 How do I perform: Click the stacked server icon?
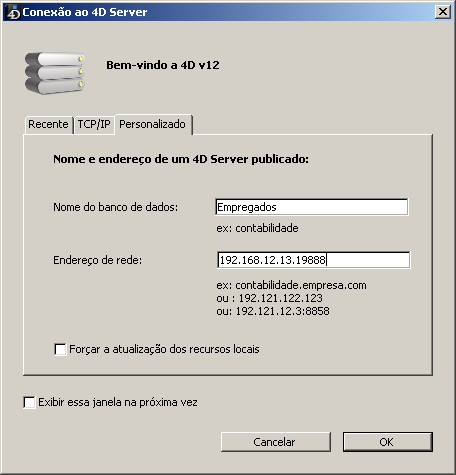[x=55, y=73]
